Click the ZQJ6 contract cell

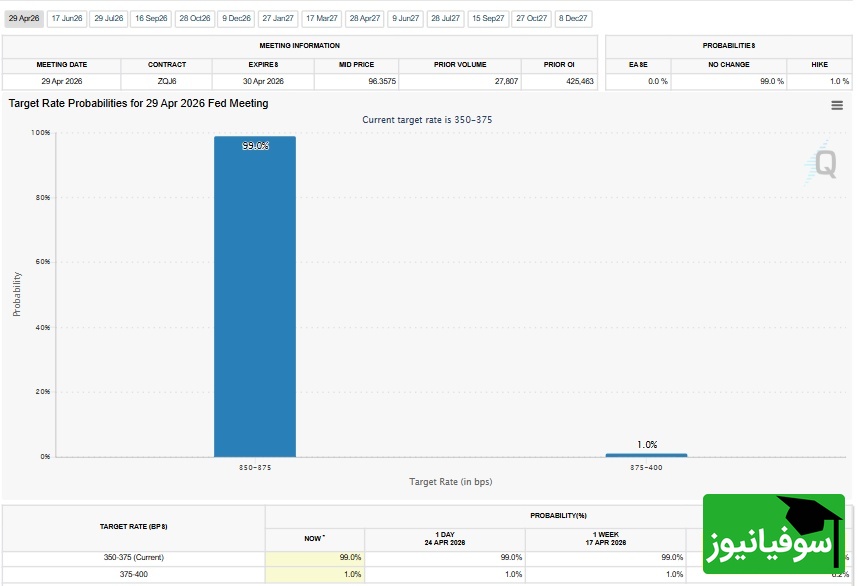[167, 81]
